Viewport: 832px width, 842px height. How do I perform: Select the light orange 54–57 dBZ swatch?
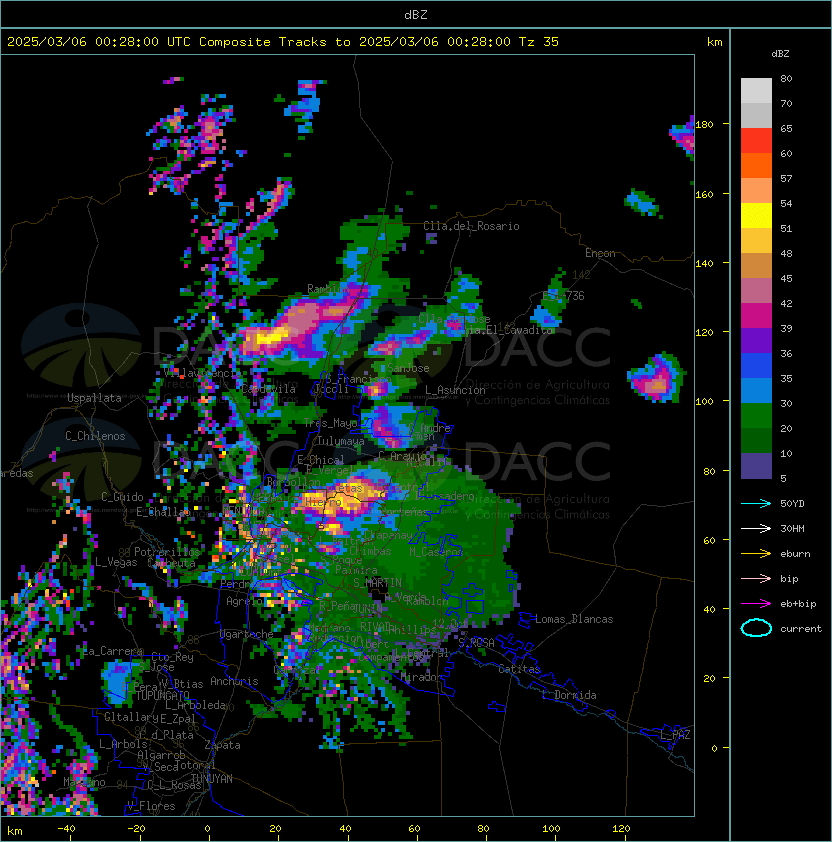click(x=756, y=191)
